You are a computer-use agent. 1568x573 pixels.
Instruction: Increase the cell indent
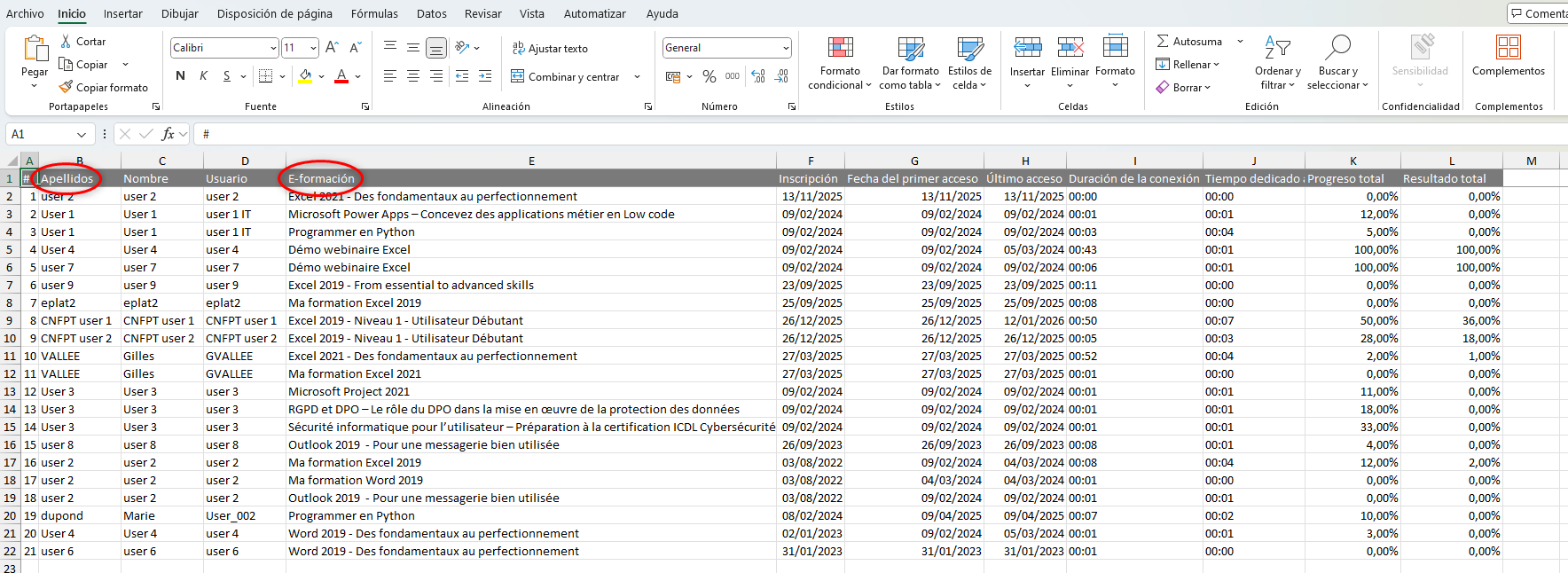(x=485, y=76)
